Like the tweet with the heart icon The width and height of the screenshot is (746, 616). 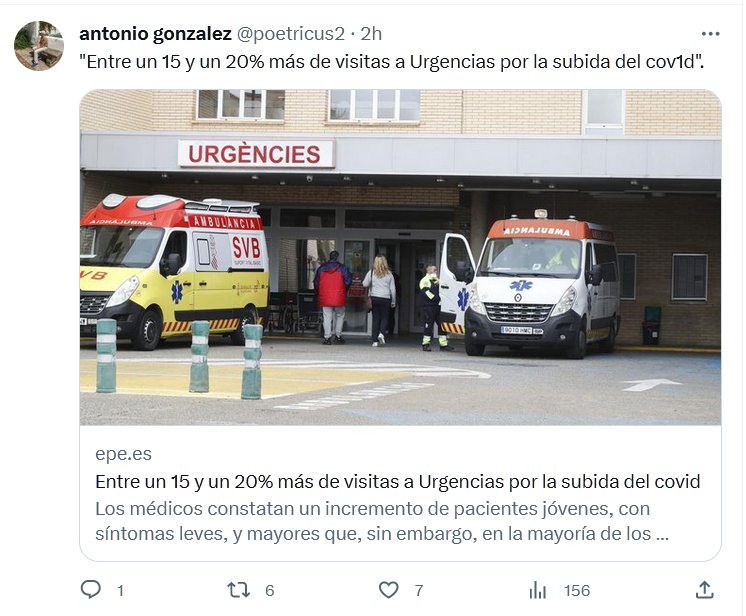[x=389, y=590]
